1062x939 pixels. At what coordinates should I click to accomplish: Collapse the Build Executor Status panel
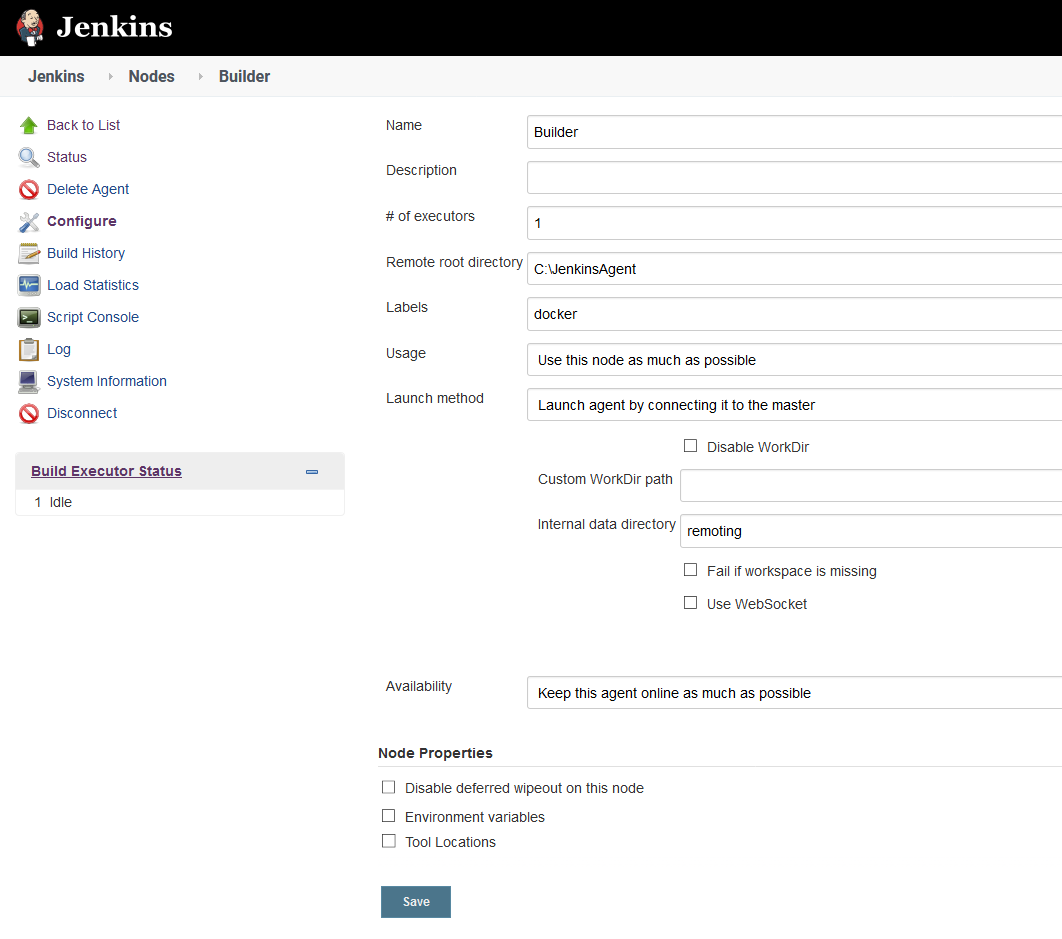coord(312,472)
